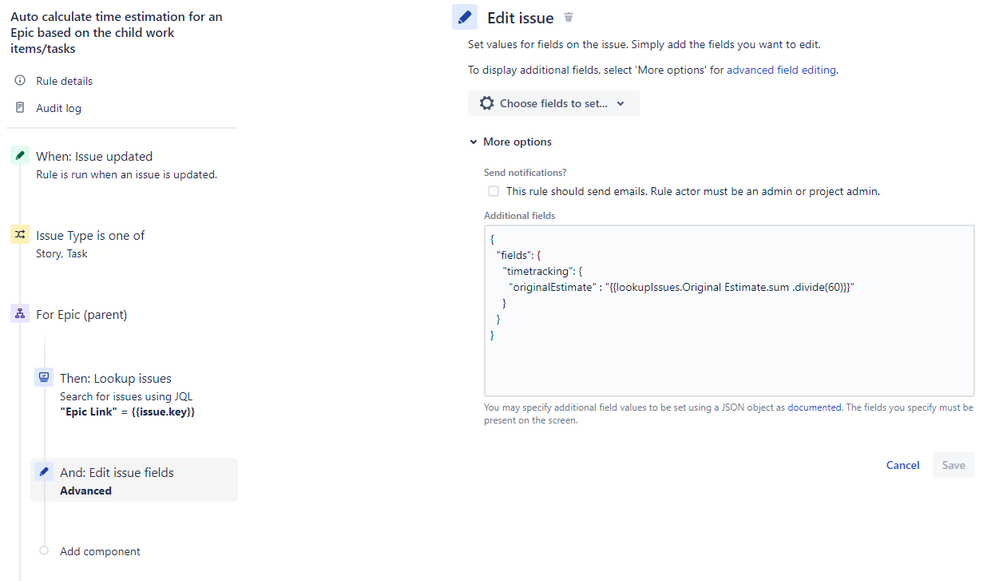Collapse the More options section
The width and height of the screenshot is (999, 581).
tap(511, 141)
